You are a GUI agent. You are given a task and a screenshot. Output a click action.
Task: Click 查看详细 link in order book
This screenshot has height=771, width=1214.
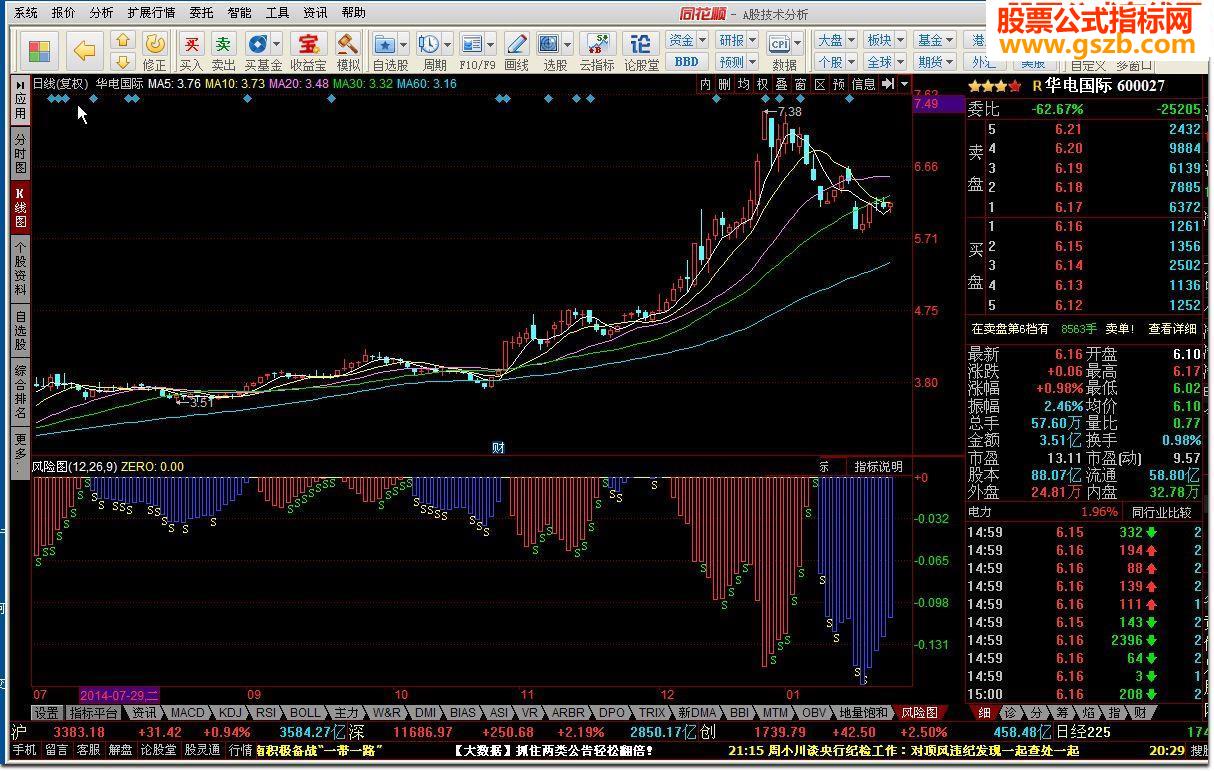pos(1172,329)
